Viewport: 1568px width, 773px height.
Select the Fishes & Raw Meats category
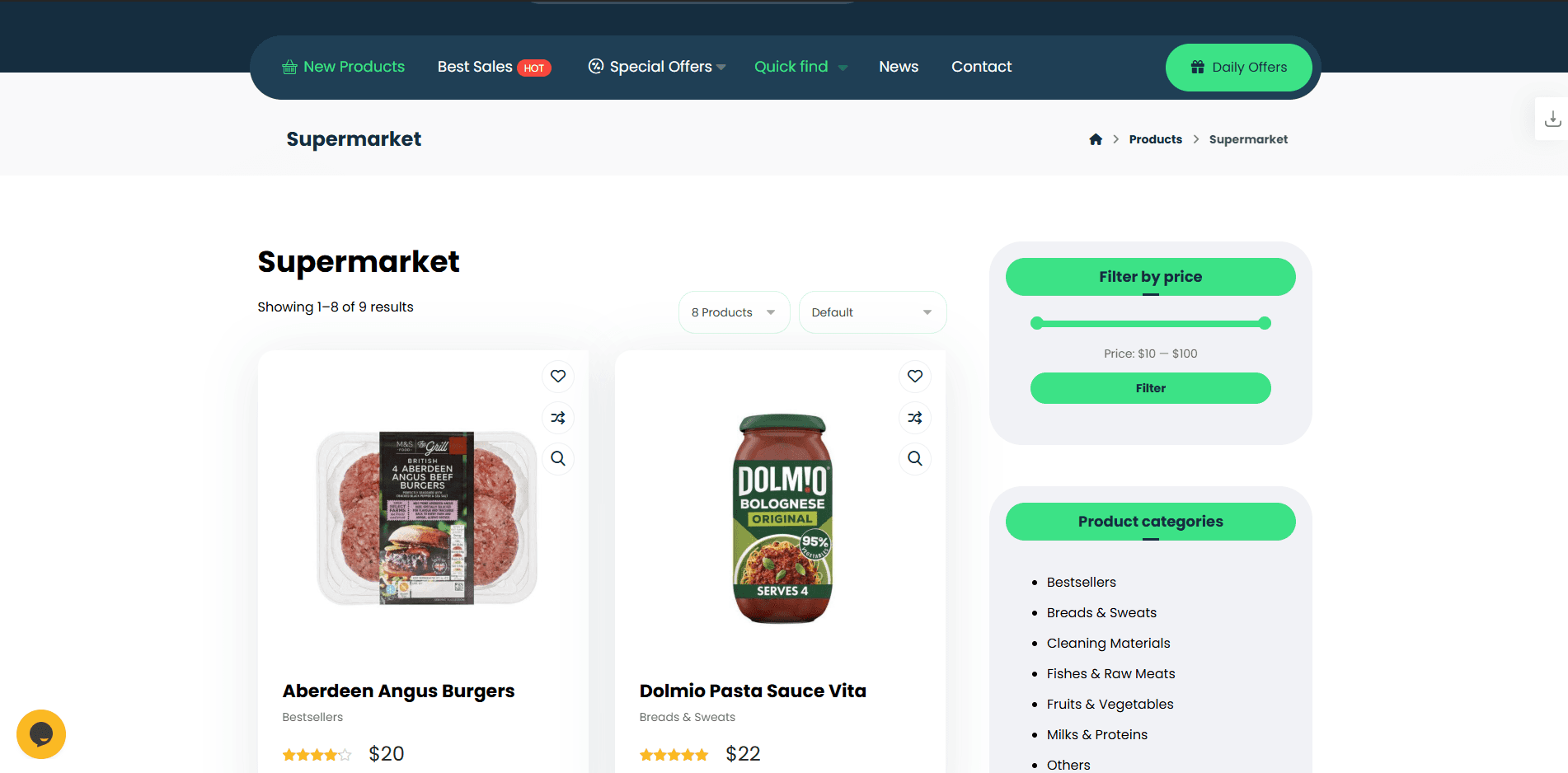[1110, 673]
